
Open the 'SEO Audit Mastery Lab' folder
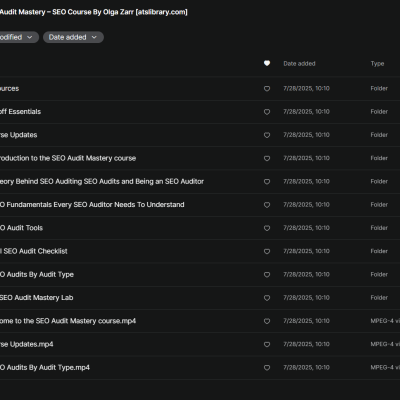click(x=36, y=298)
